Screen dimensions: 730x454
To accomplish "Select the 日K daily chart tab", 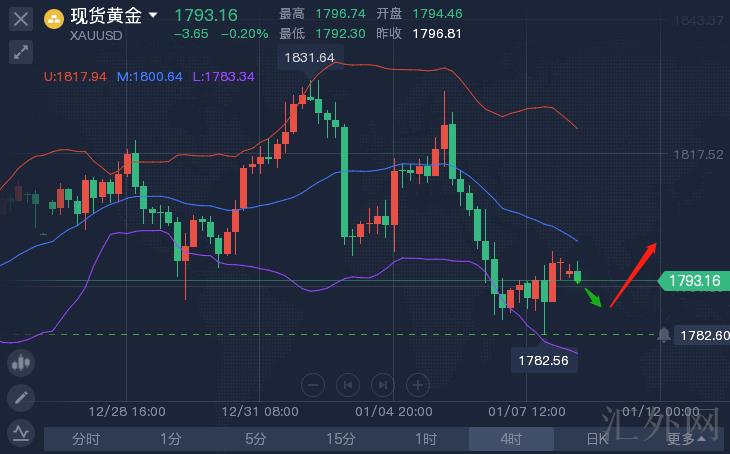I will point(597,438).
